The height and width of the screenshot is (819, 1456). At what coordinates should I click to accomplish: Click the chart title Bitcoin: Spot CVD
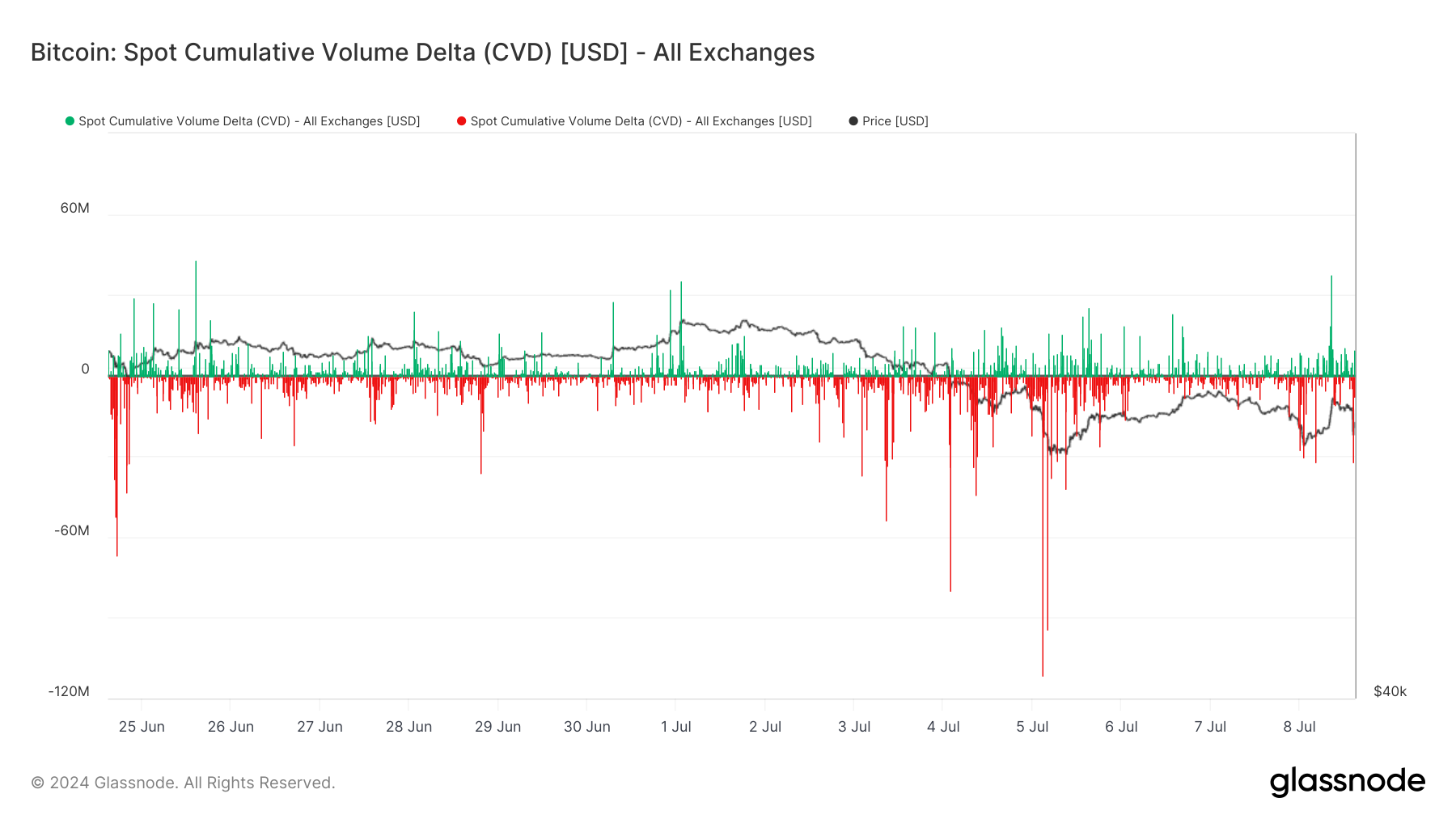click(422, 53)
